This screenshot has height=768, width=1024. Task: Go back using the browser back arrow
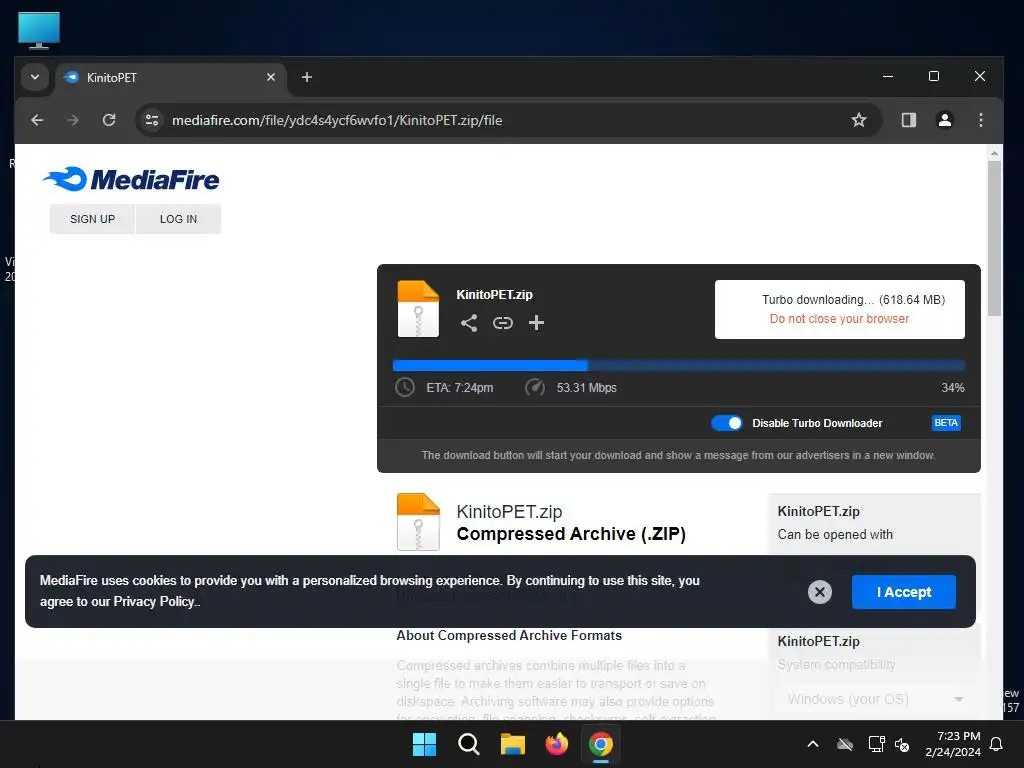[x=37, y=120]
